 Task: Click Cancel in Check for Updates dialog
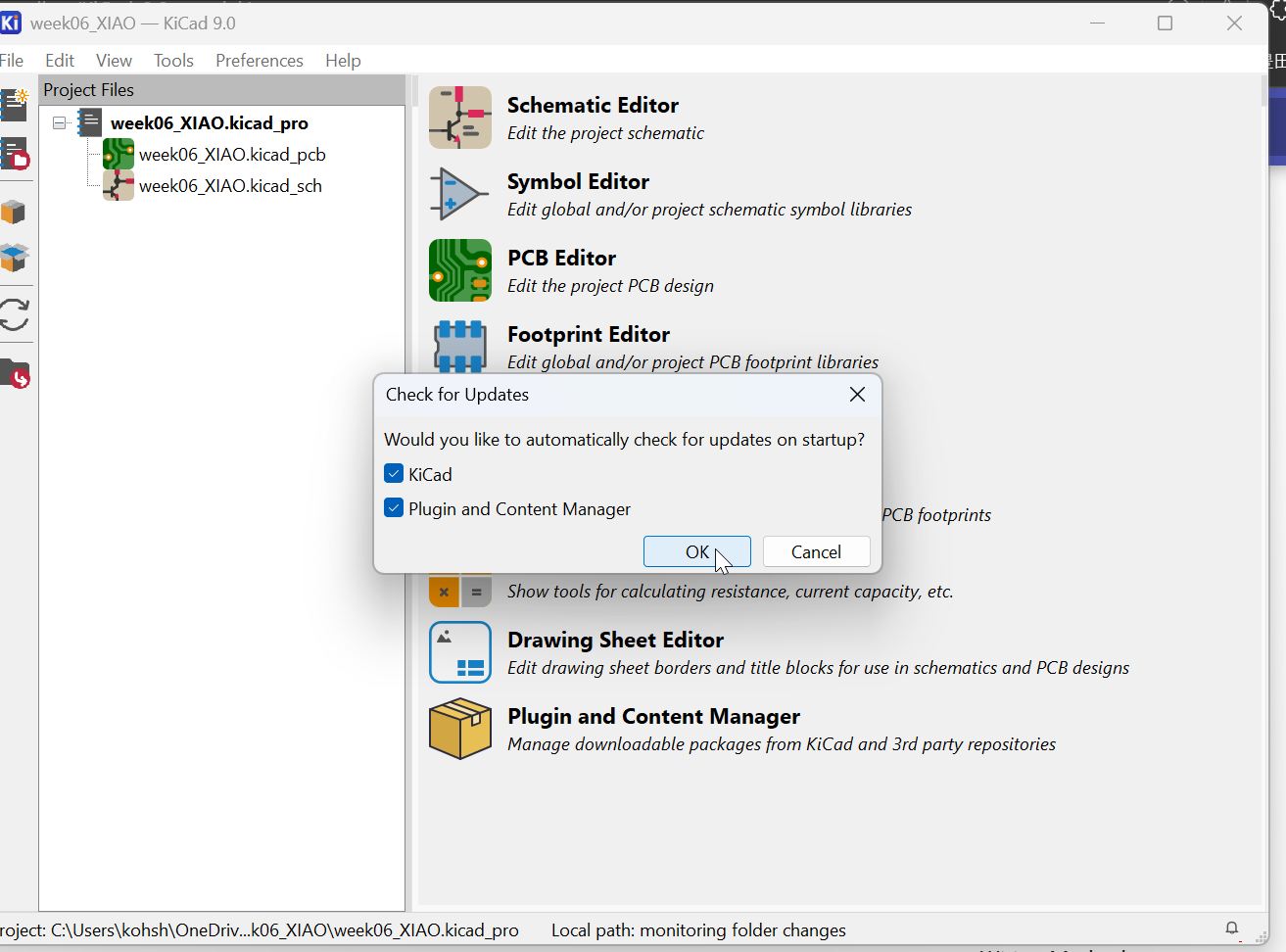pos(816,551)
